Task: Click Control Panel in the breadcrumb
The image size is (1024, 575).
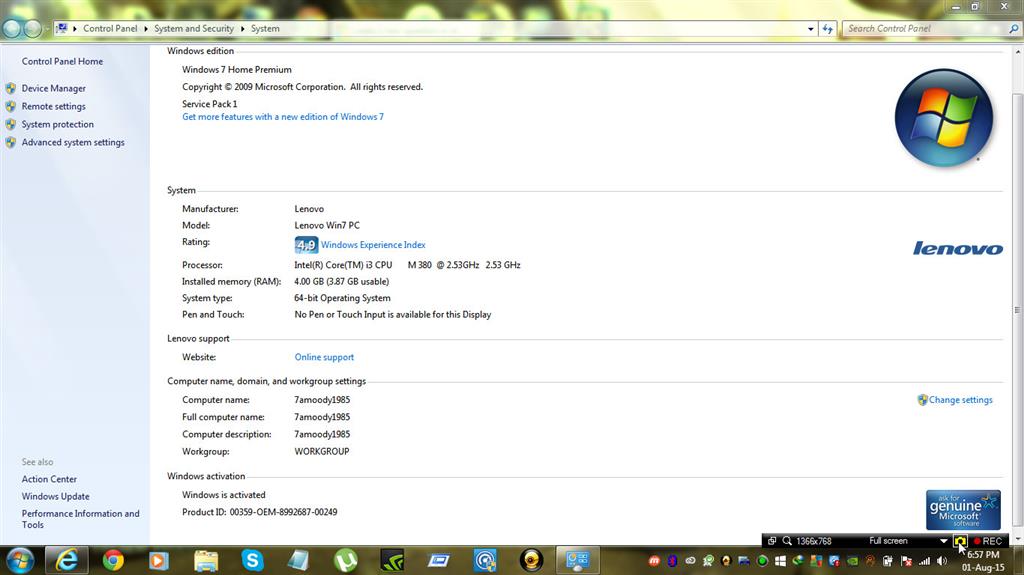Action: coord(110,29)
